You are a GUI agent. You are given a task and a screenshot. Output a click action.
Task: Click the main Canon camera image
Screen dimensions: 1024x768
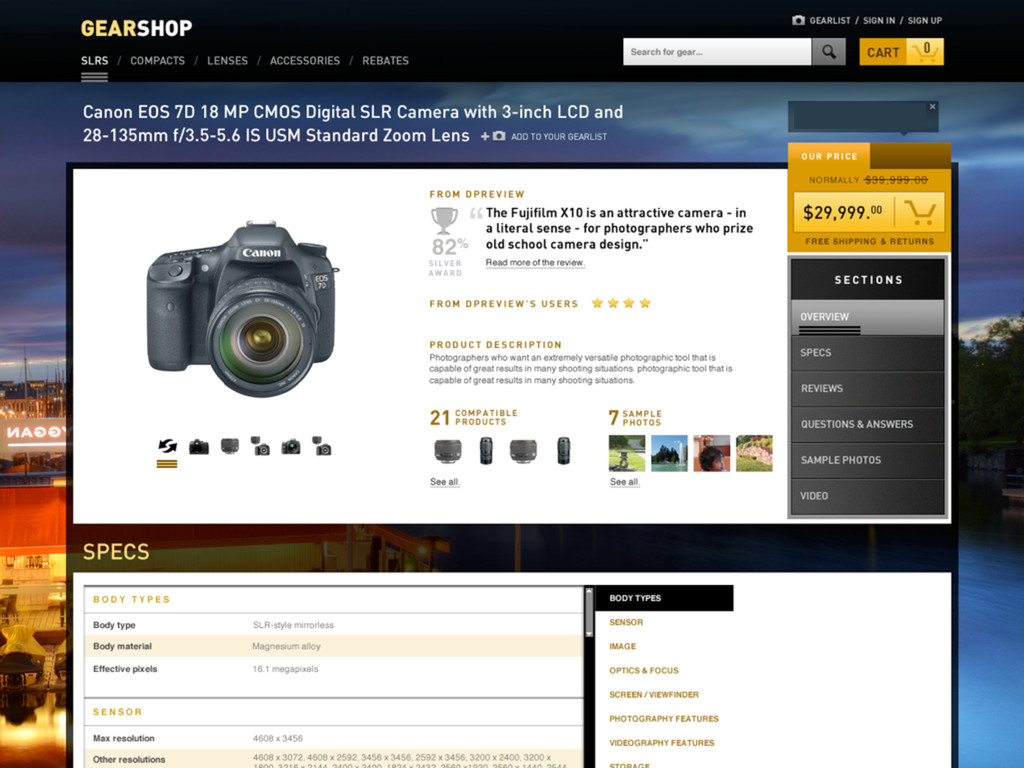coord(243,308)
